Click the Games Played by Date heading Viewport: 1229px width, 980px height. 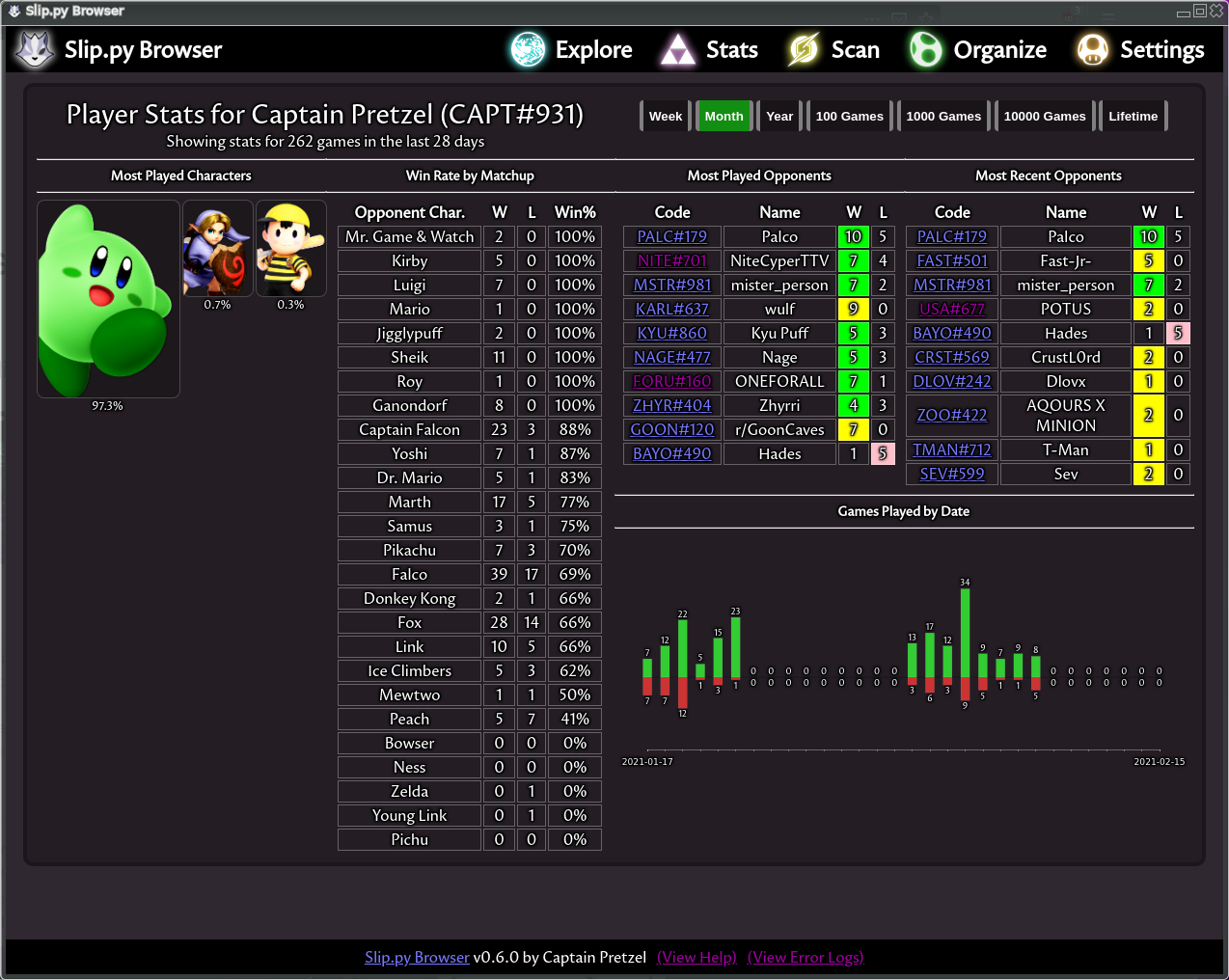tap(904, 511)
